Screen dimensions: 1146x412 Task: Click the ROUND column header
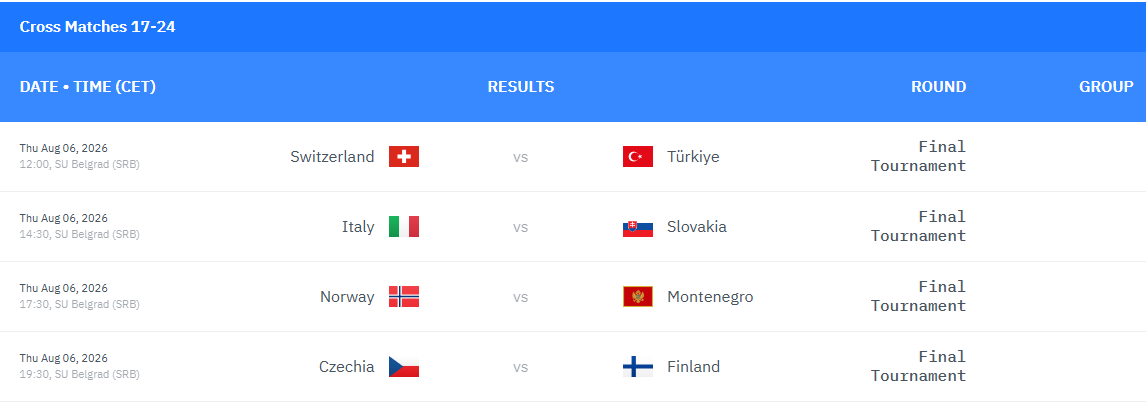[x=938, y=87]
